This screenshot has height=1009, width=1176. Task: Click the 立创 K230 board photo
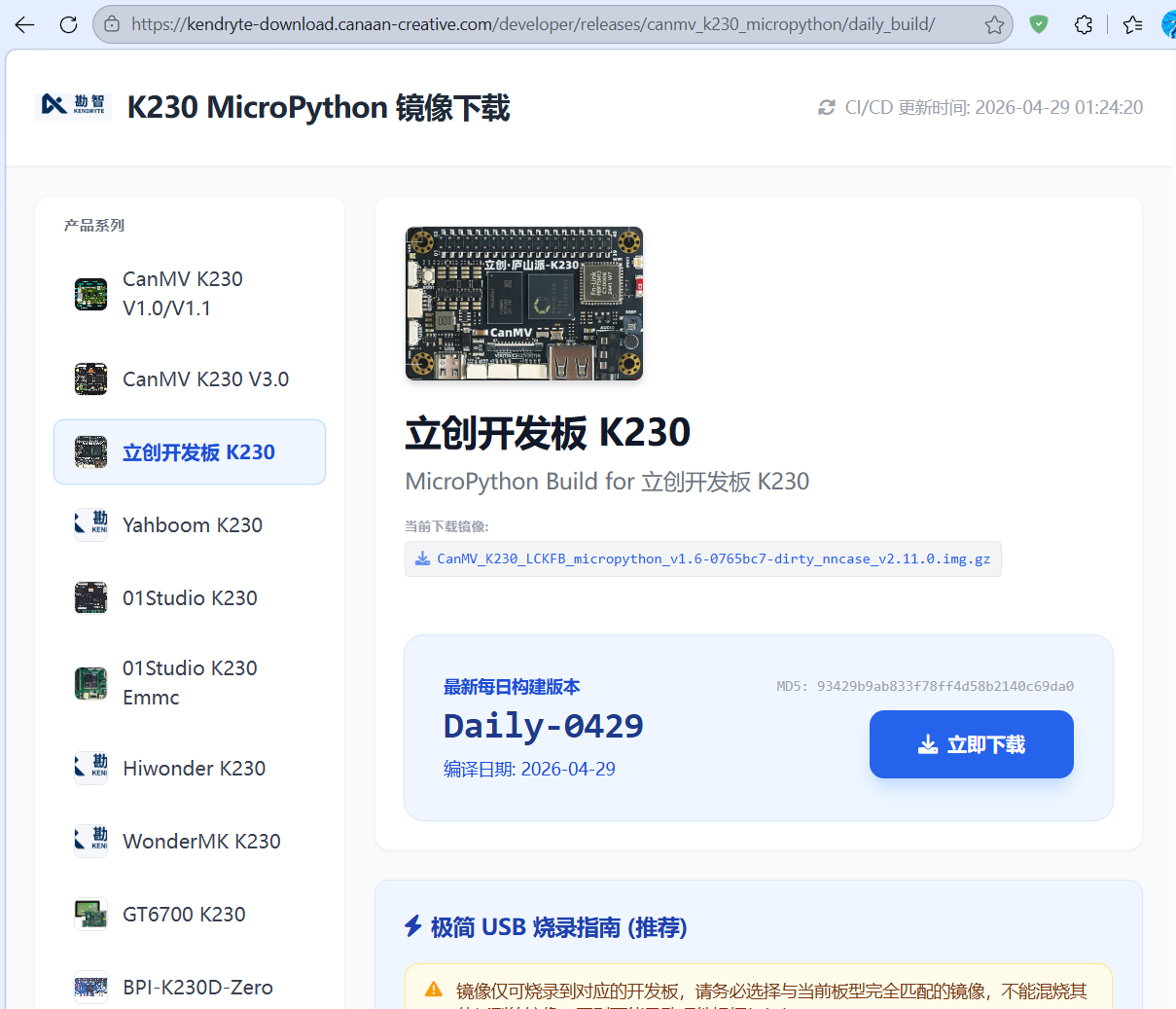pyautogui.click(x=524, y=304)
